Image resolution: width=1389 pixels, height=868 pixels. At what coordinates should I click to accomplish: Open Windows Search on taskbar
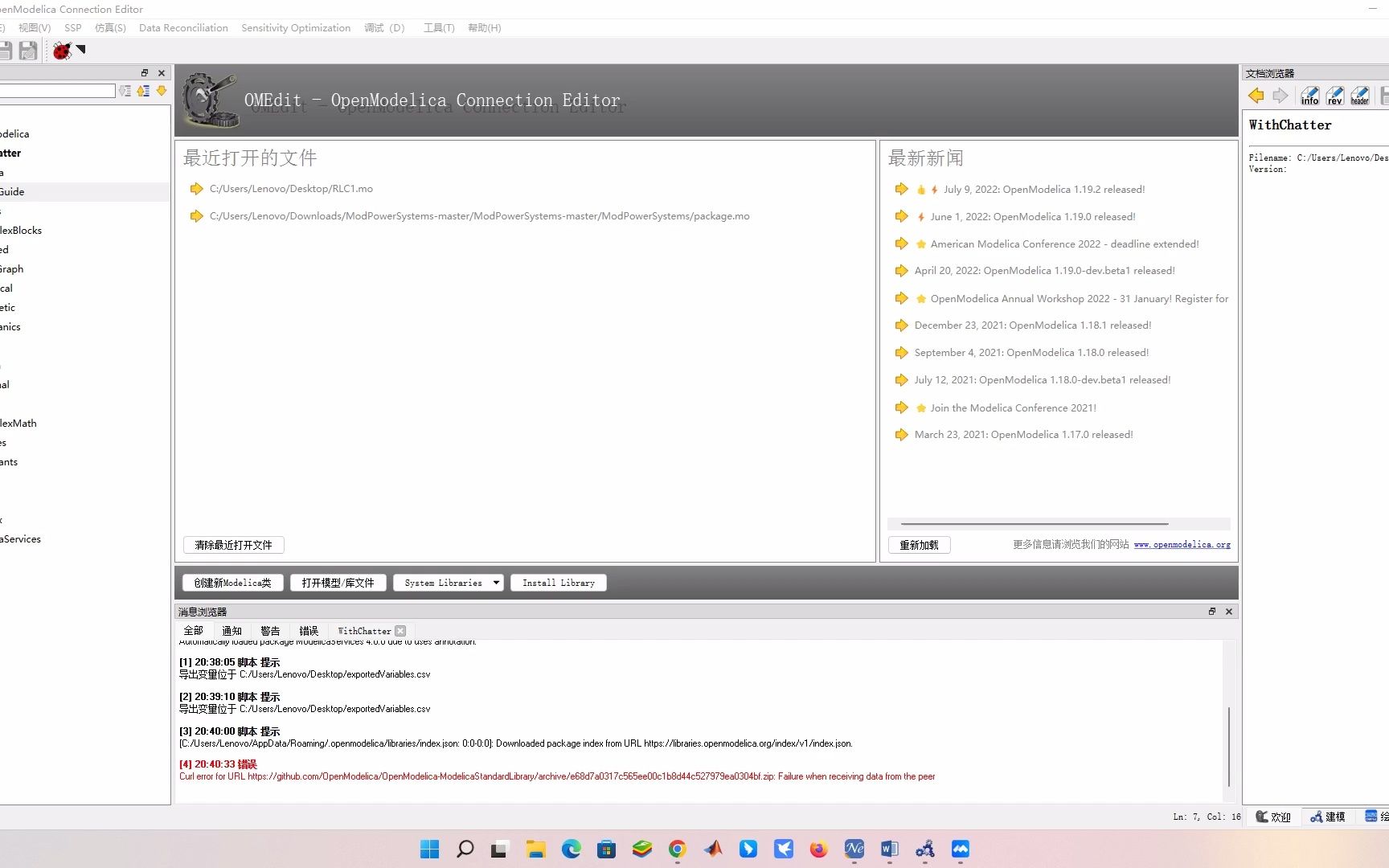(465, 849)
